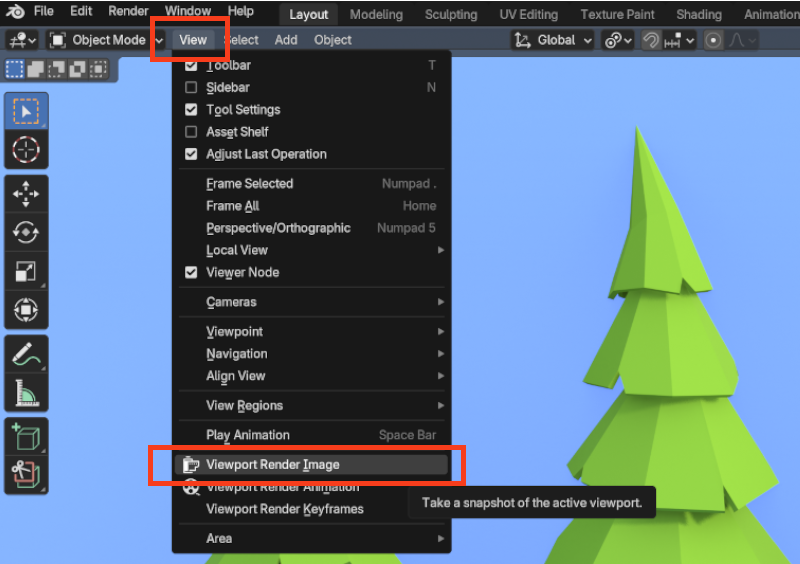Click Frame Selected in the View menu

tap(249, 184)
